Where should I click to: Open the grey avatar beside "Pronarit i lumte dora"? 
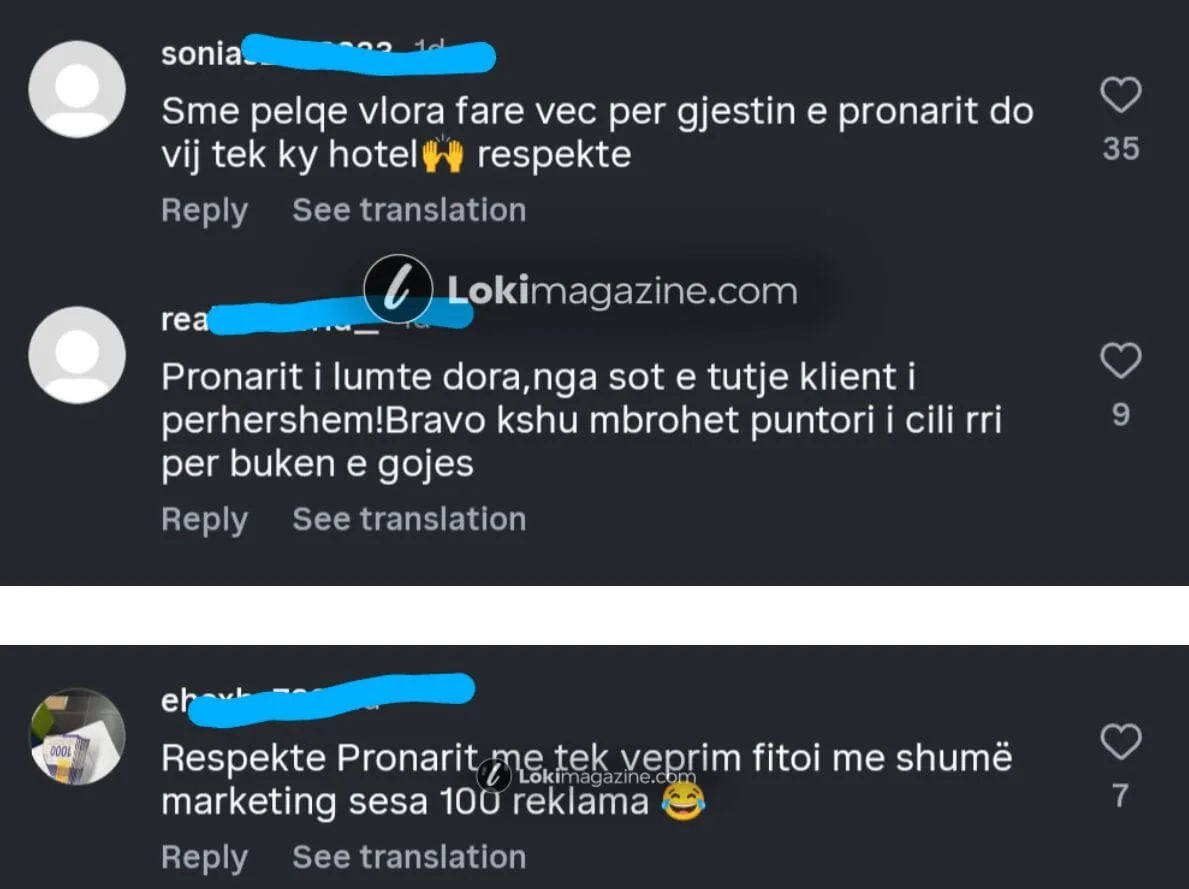(77, 355)
